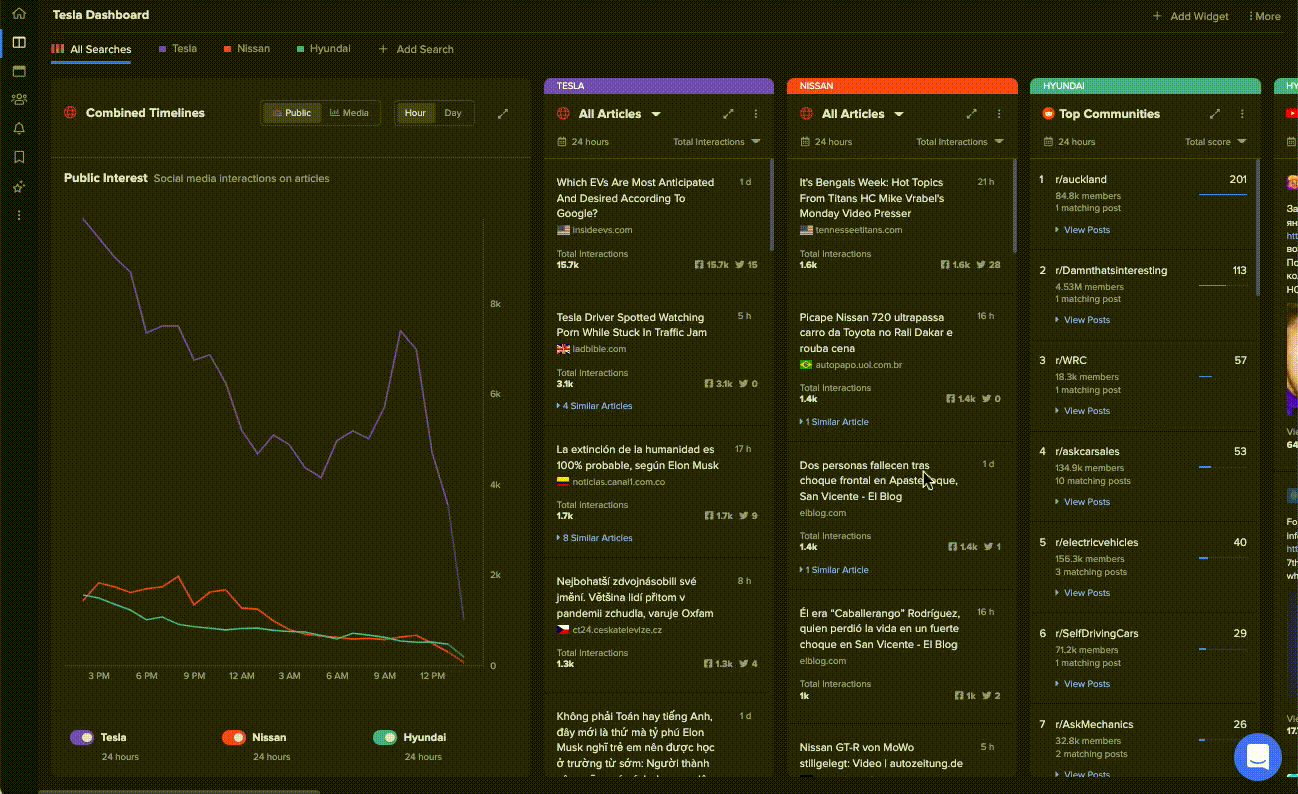
Task: Open the Tesla All Articles kebab menu
Action: pyautogui.click(x=756, y=114)
